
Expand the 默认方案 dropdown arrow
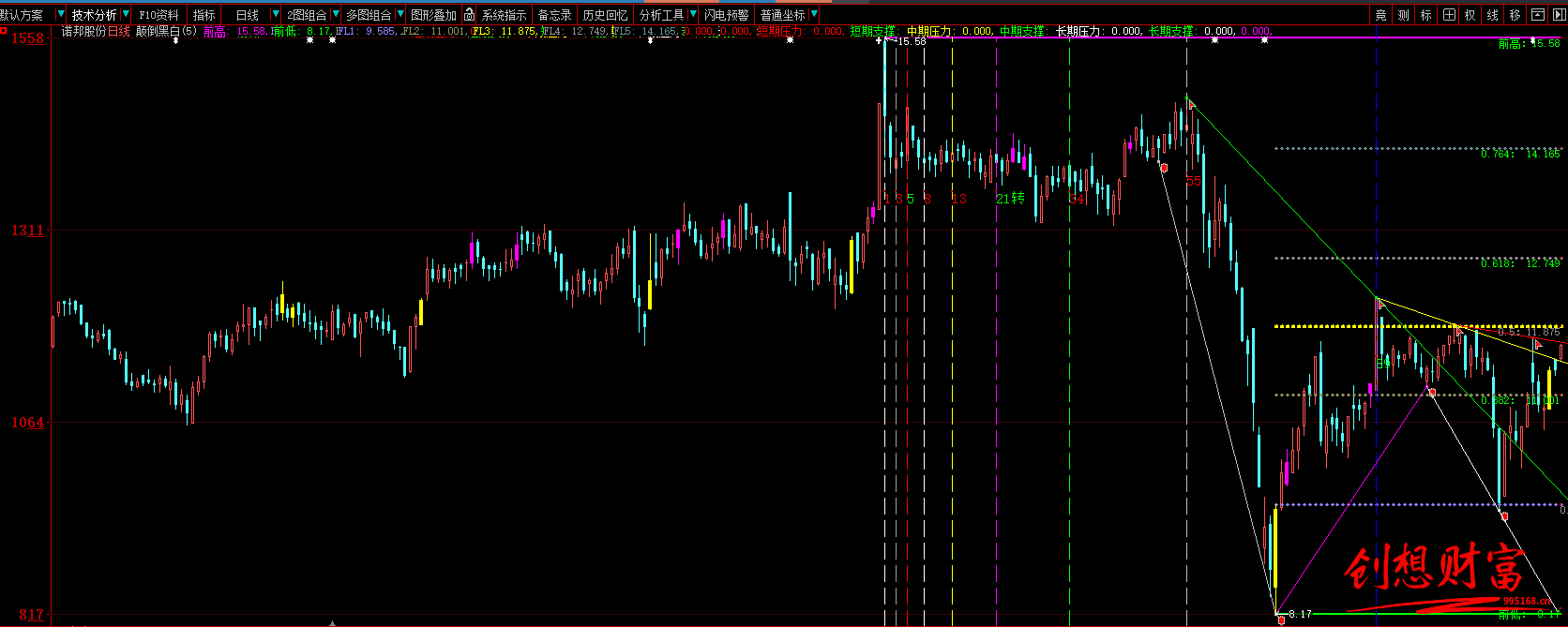click(60, 15)
